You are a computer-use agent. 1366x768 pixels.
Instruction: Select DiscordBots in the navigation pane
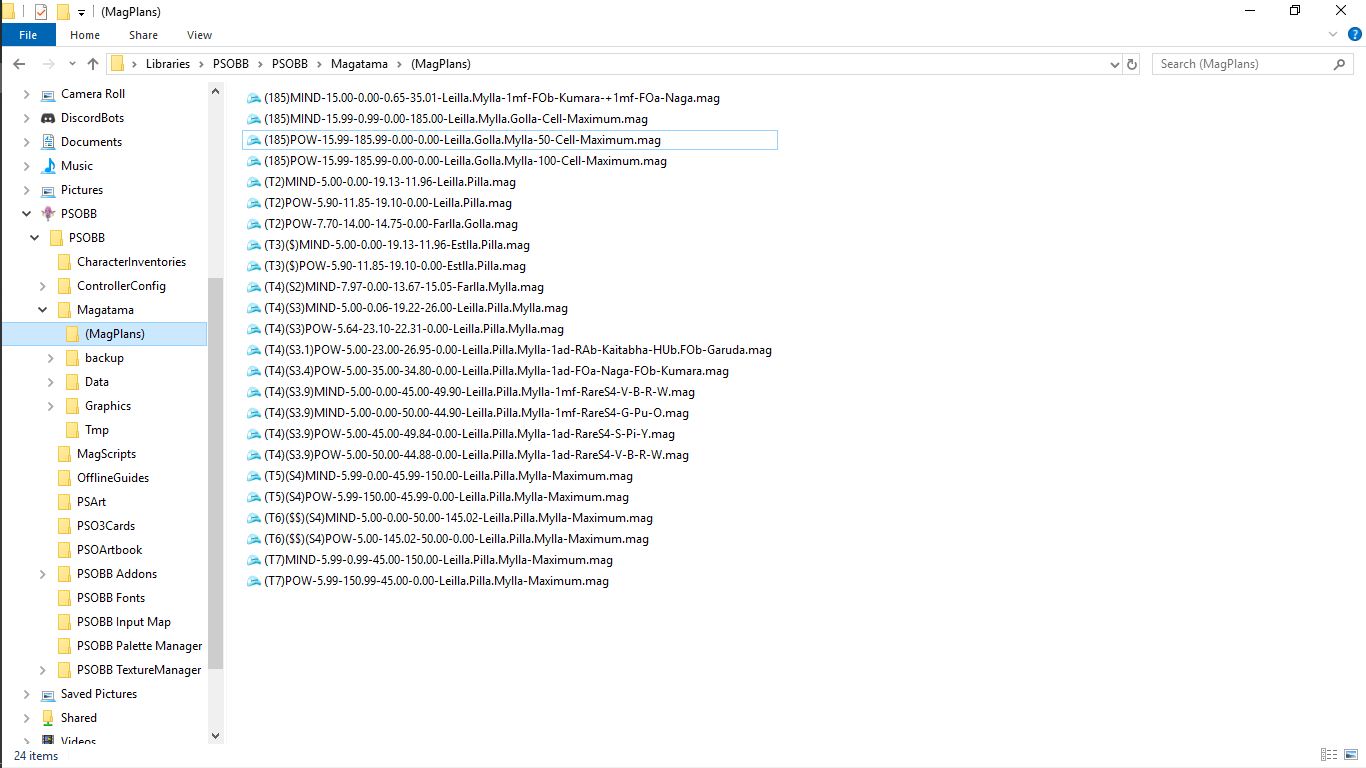pos(92,118)
